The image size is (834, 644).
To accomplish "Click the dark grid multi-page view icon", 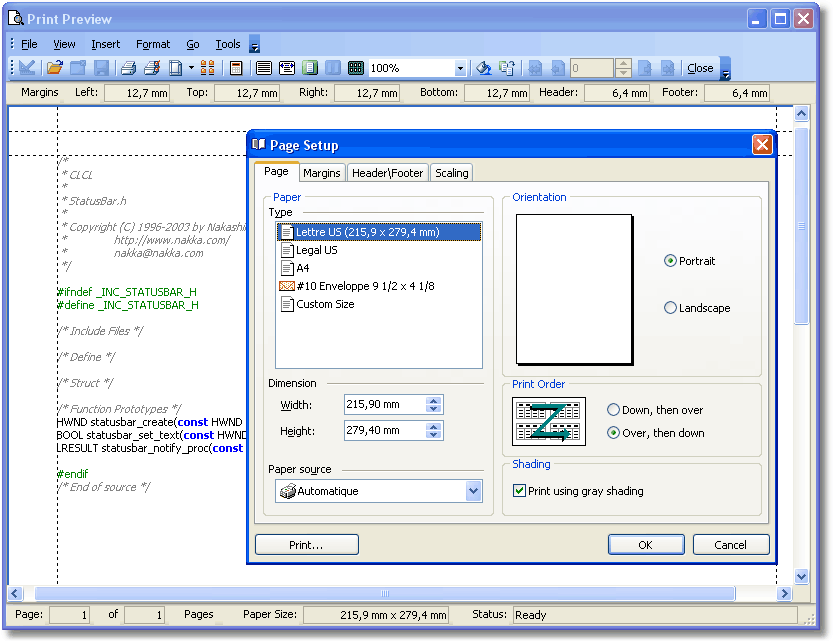I will click(x=355, y=68).
